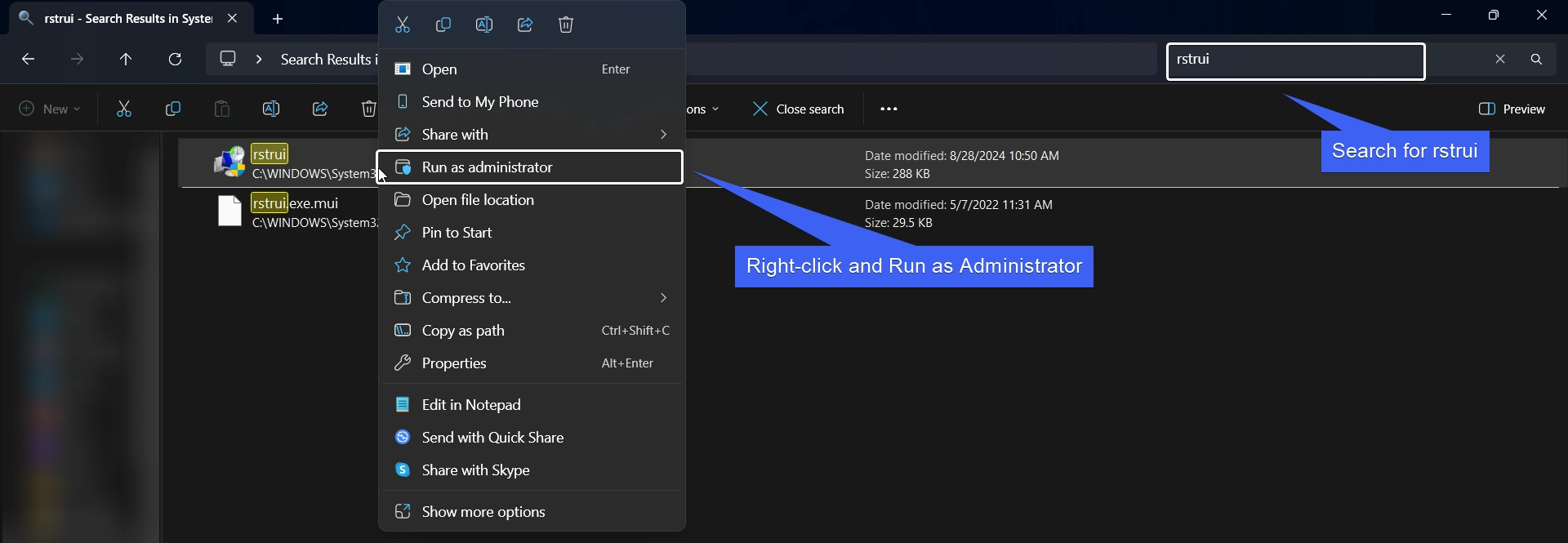This screenshot has width=1568, height=543.
Task: Click the Copy icon in the context menu
Action: (443, 25)
